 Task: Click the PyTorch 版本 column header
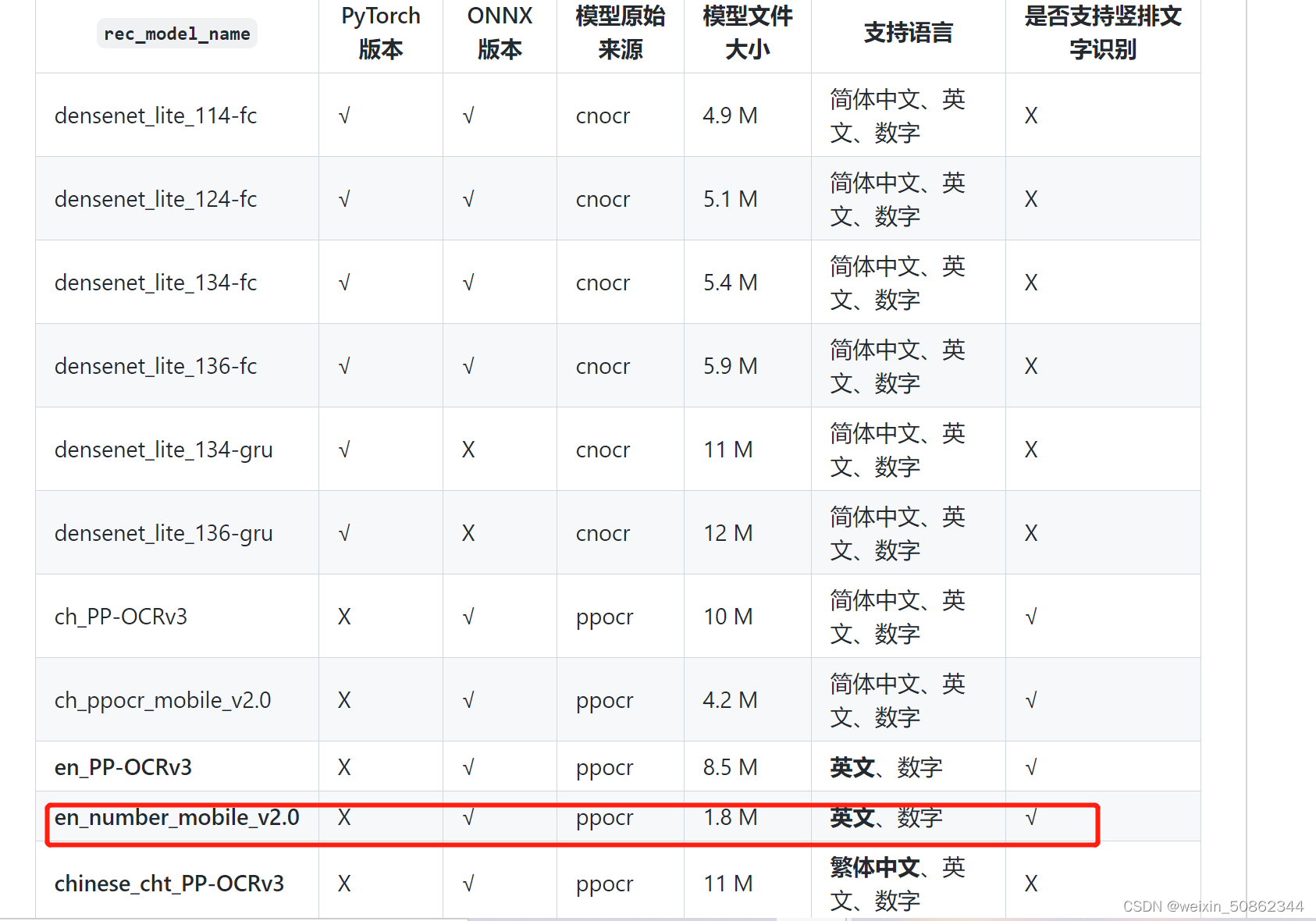coord(381,33)
